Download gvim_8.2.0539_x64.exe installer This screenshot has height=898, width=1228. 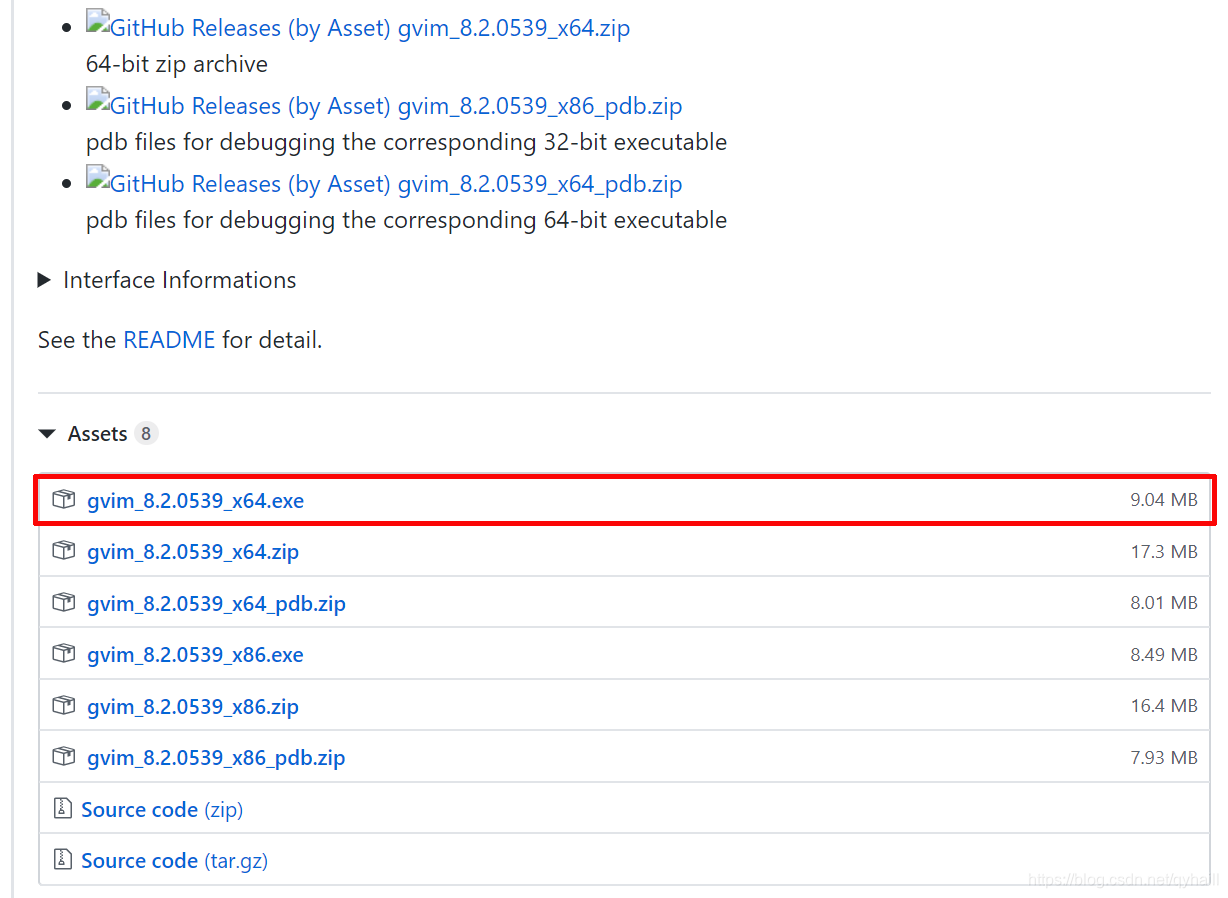click(x=195, y=500)
